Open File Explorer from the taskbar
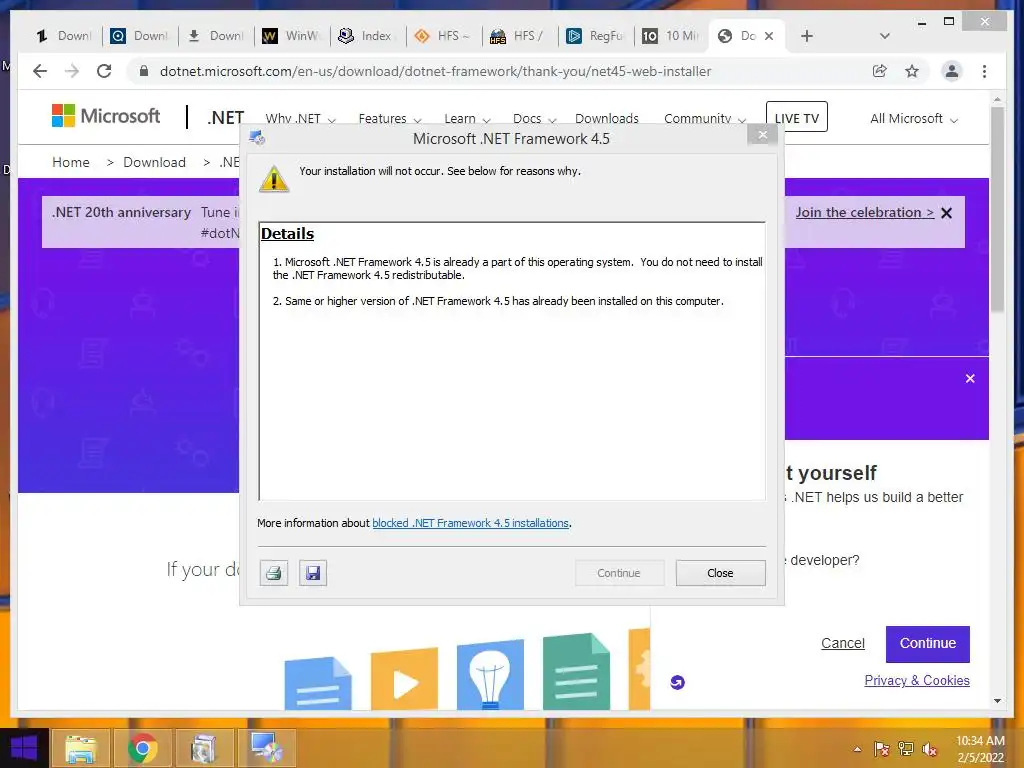Screen dimensions: 1024x768 (x=80, y=748)
